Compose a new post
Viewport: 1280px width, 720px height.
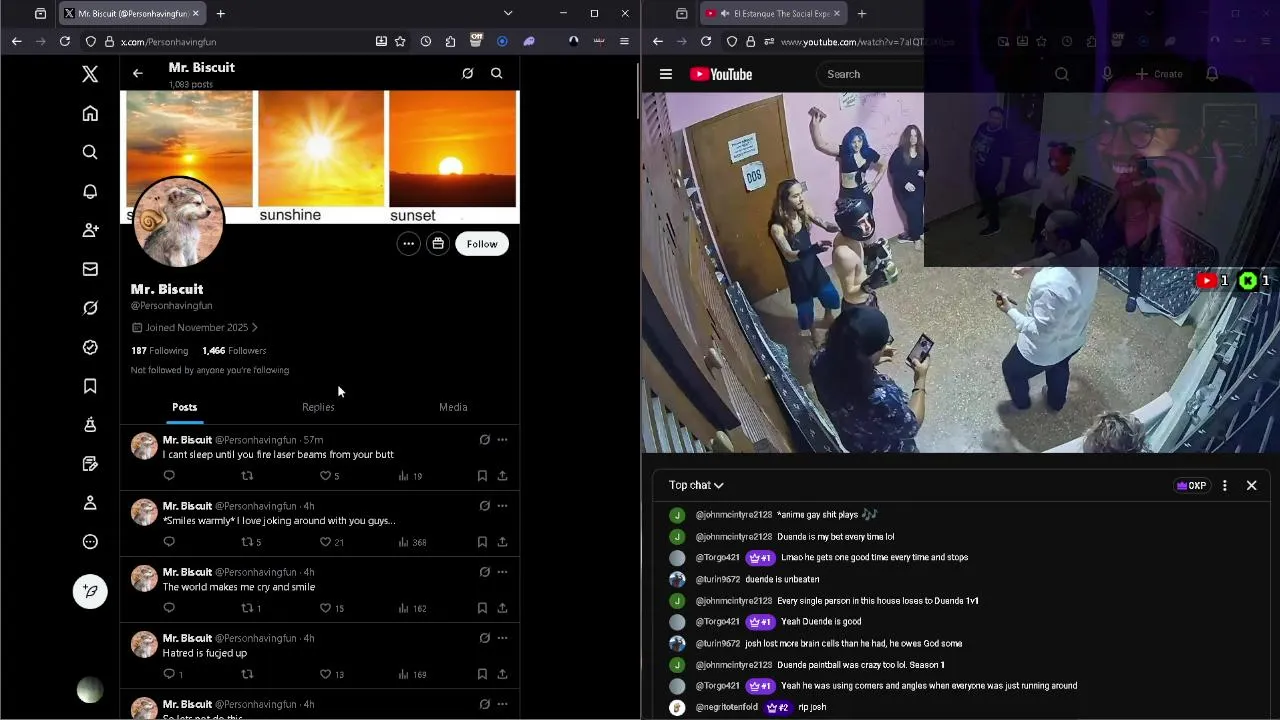pyautogui.click(x=90, y=591)
